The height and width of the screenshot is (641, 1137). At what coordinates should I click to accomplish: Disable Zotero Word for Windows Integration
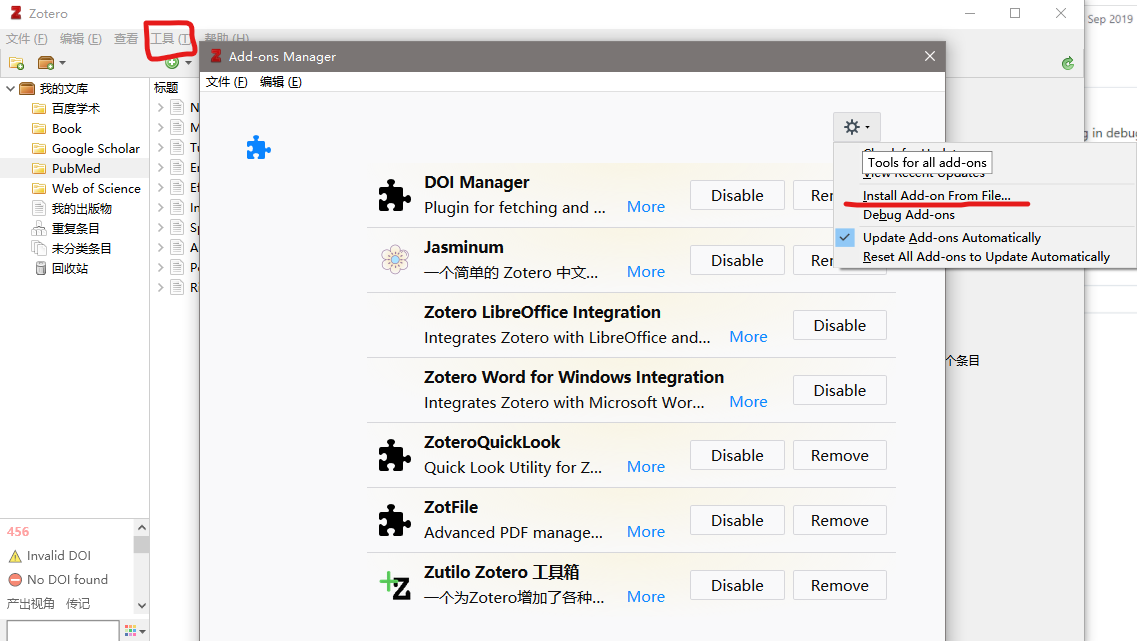click(x=840, y=390)
